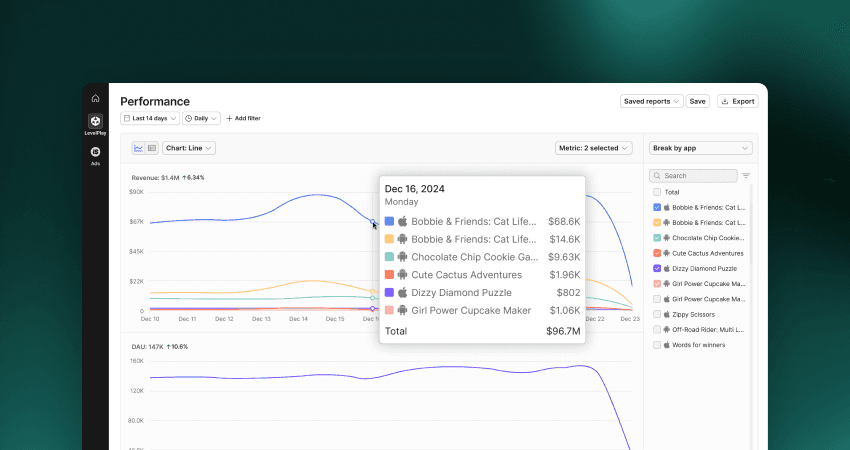The width and height of the screenshot is (850, 450).
Task: Click the filter icon beside Search
Action: pyautogui.click(x=746, y=176)
